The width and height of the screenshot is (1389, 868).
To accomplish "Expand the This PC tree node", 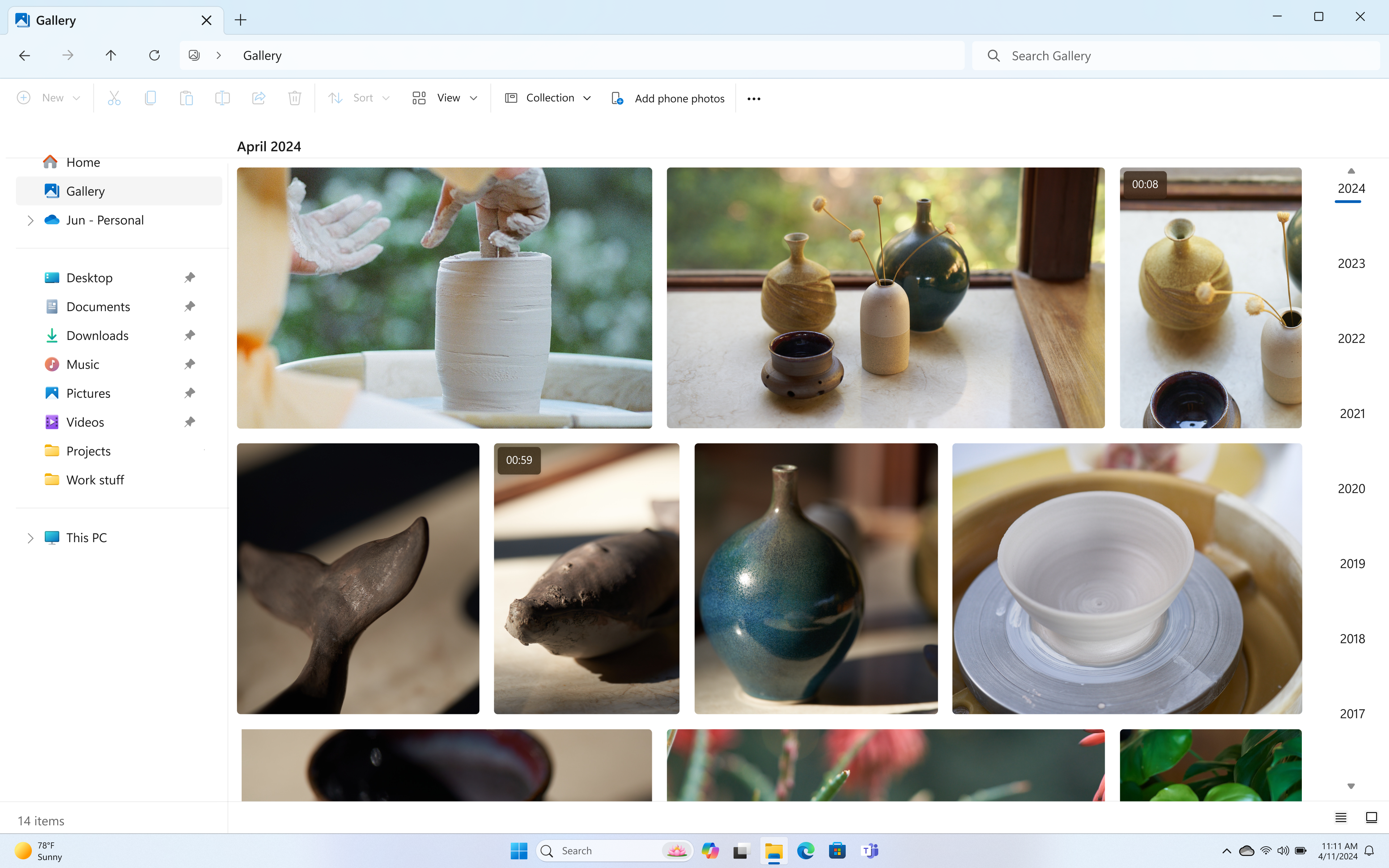I will (x=30, y=538).
